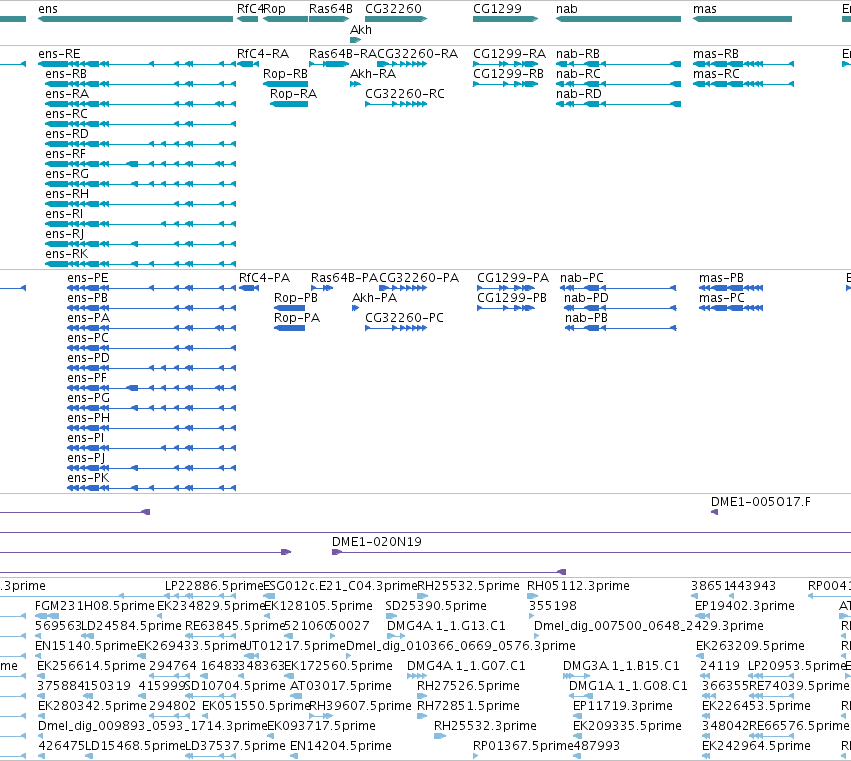851x761 pixels.
Task: Select transcript ens-RD
Action: click(x=141, y=144)
